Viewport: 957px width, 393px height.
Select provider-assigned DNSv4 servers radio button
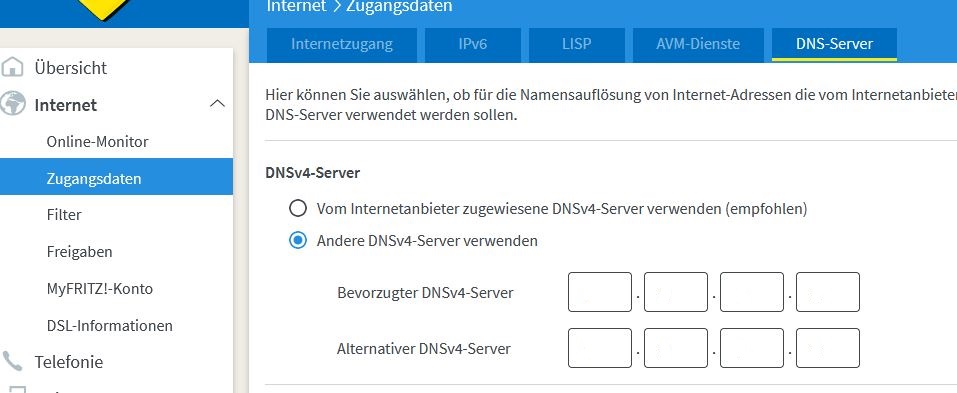pos(298,209)
